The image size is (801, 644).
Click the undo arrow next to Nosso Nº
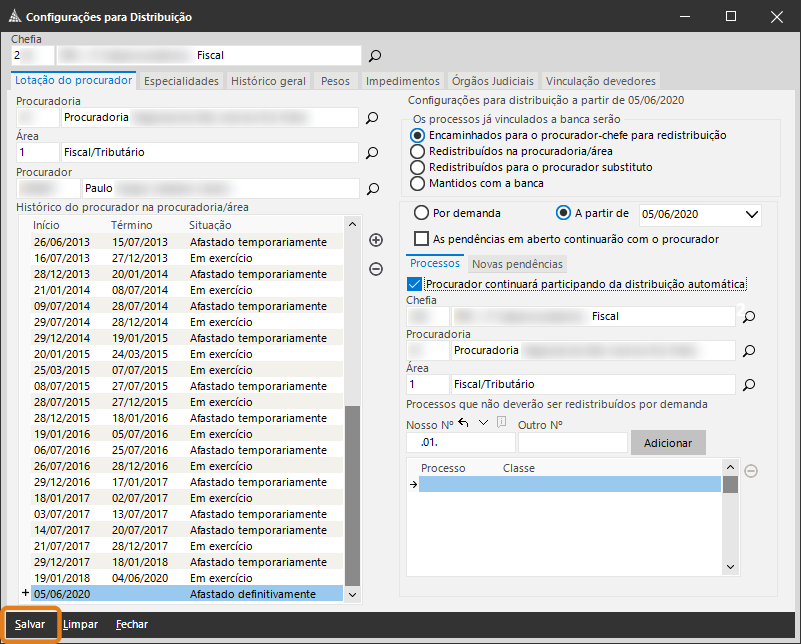463,423
